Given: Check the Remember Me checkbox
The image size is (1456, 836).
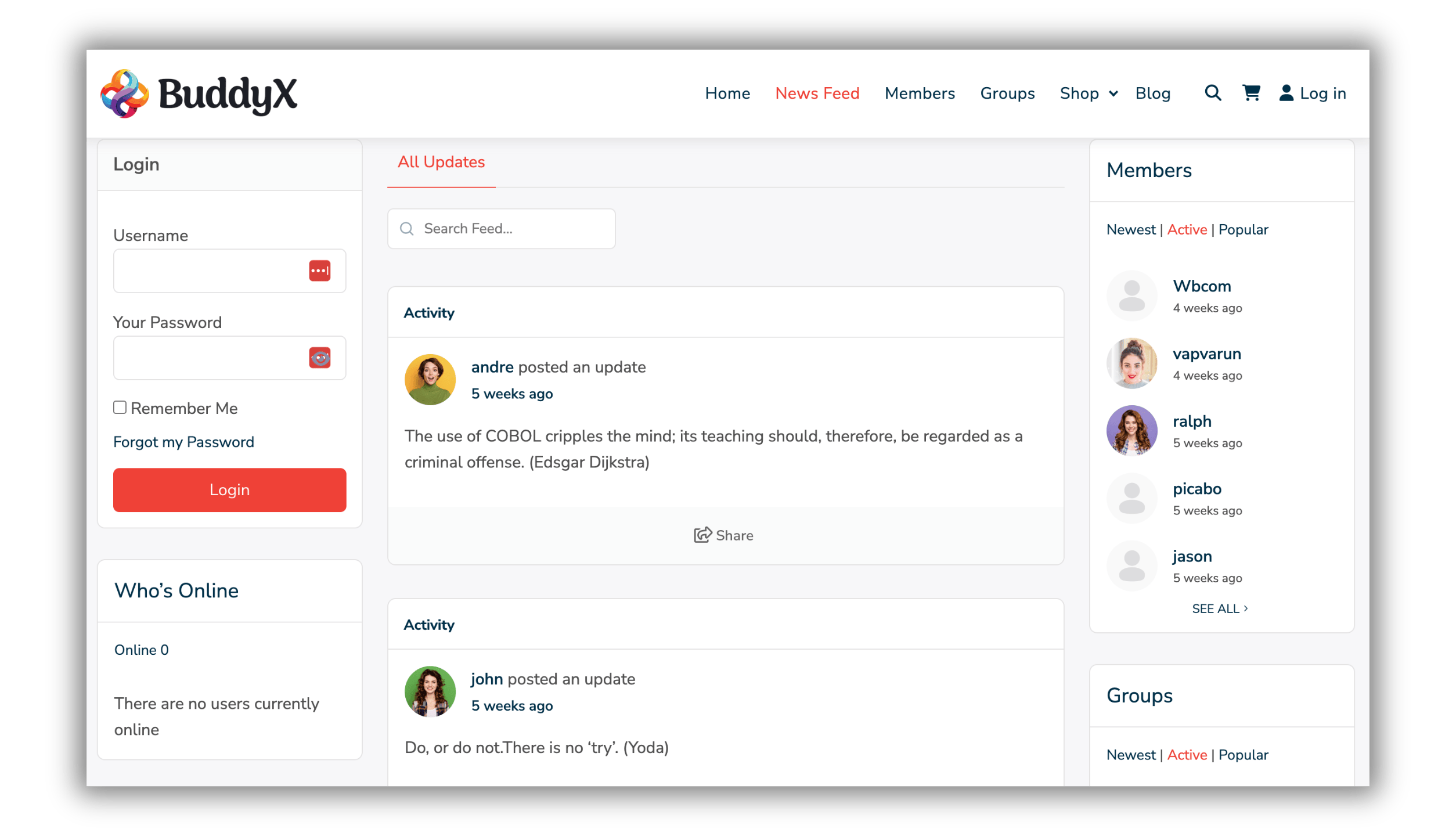Looking at the screenshot, I should tap(120, 408).
